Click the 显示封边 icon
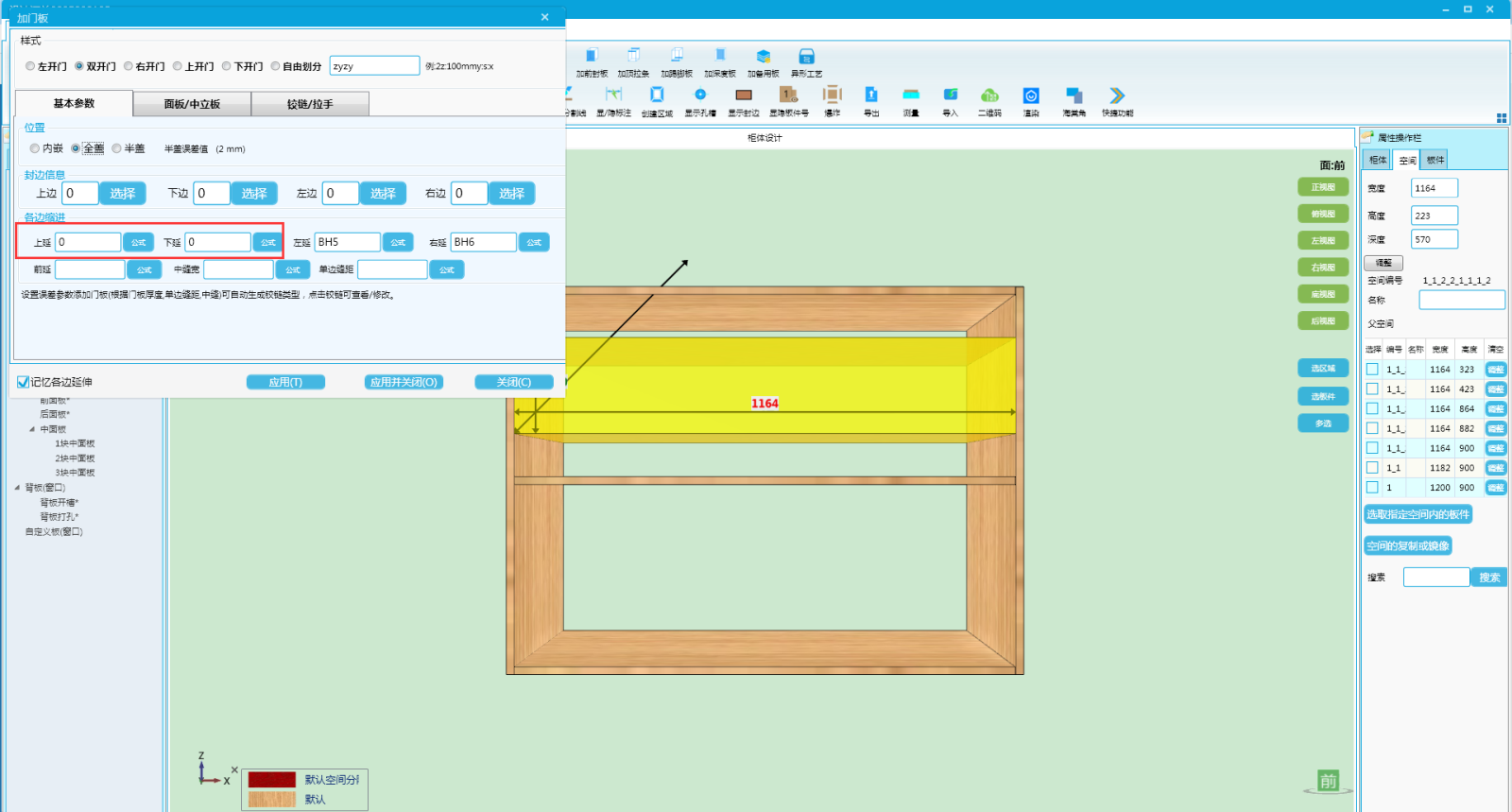This screenshot has height=812, width=1512. tap(744, 95)
